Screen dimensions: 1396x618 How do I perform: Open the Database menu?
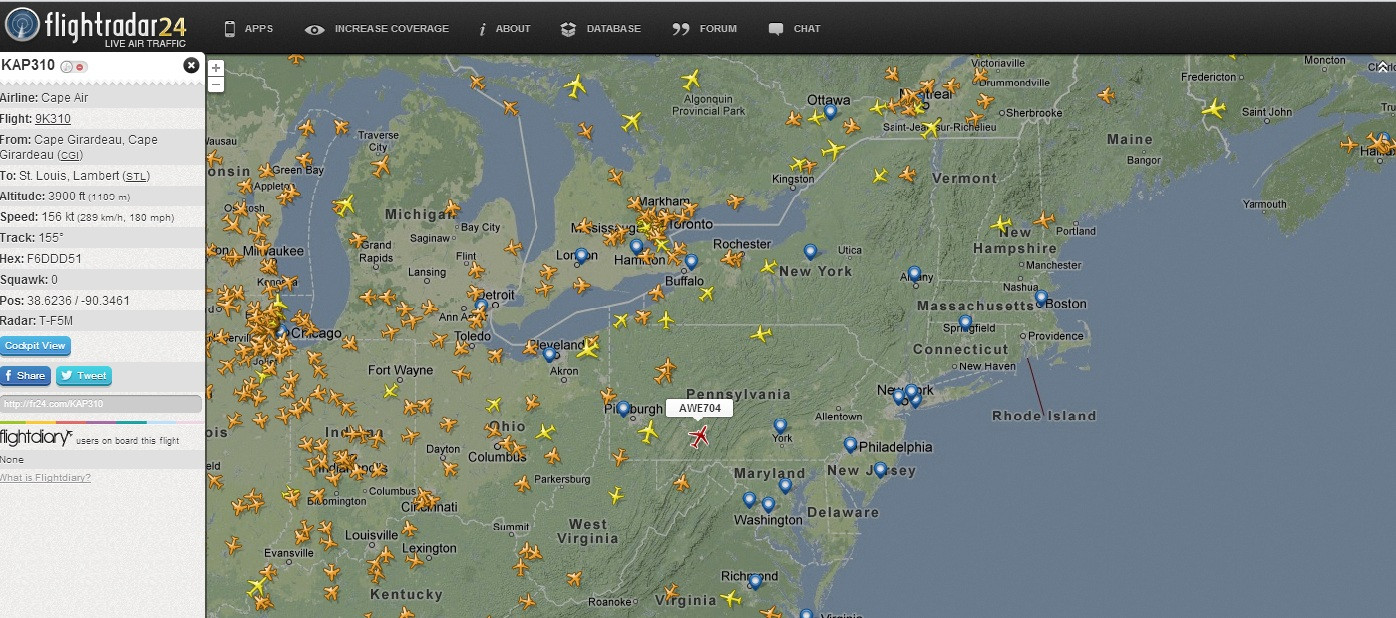tap(600, 29)
